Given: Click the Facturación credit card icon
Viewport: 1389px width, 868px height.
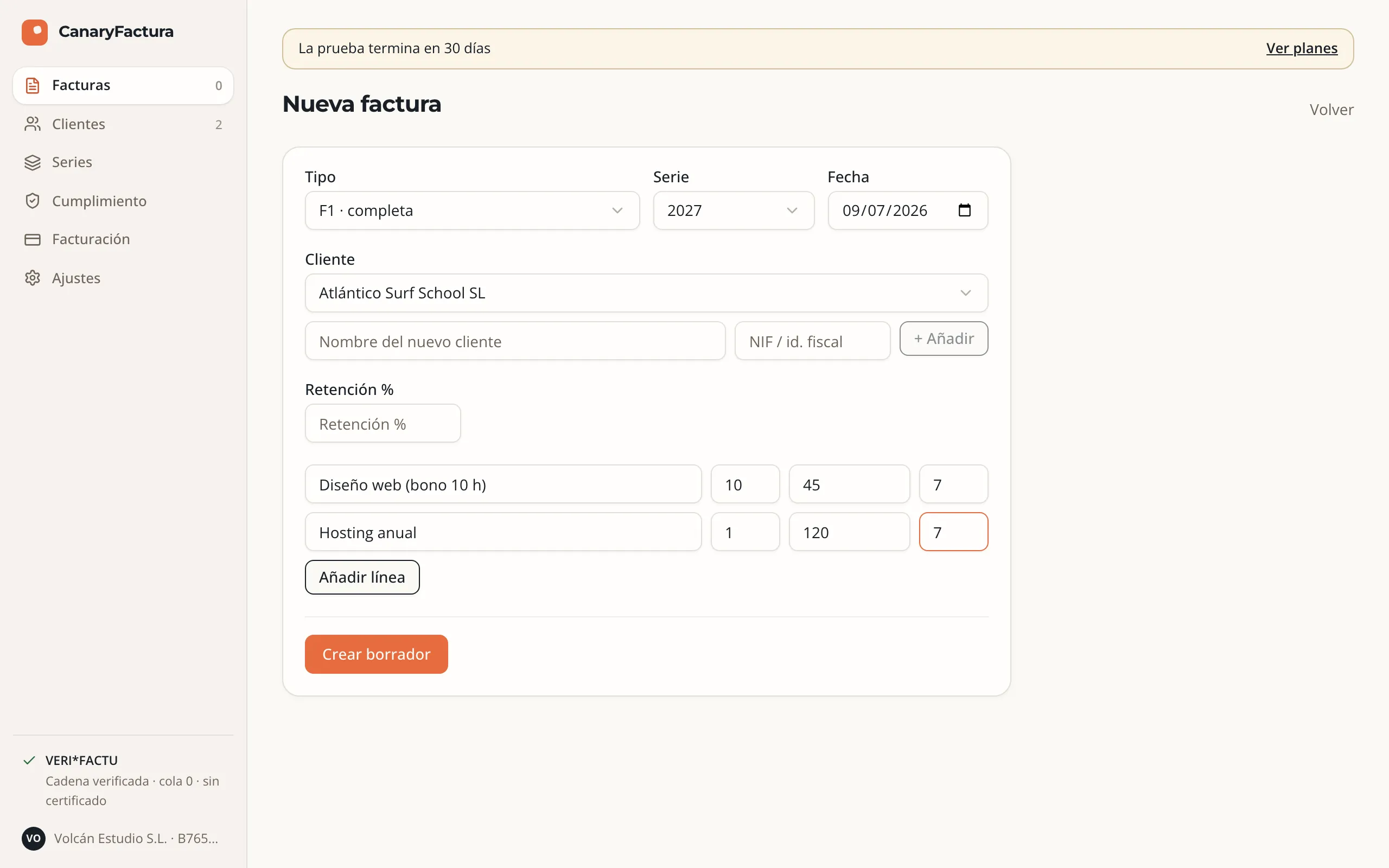Looking at the screenshot, I should click(x=33, y=239).
